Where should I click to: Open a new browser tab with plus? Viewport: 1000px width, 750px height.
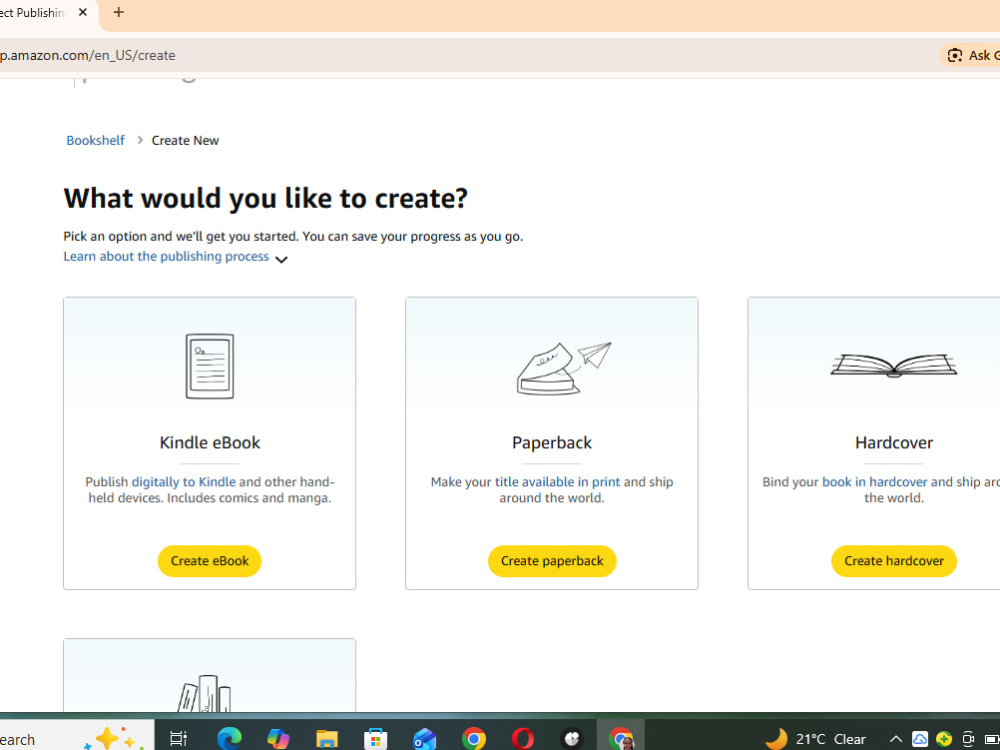point(119,12)
